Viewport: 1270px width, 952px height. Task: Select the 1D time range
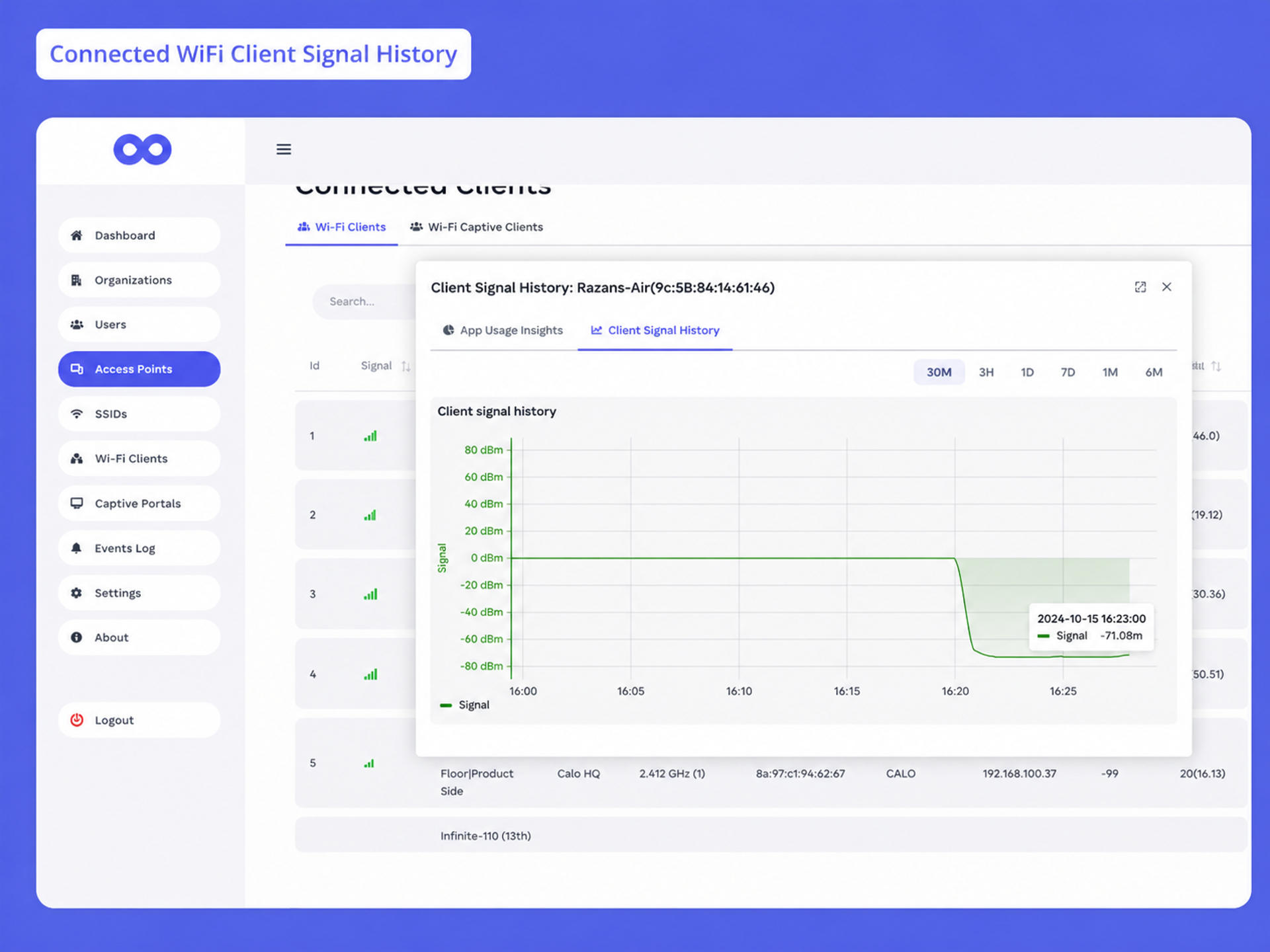pyautogui.click(x=1027, y=372)
